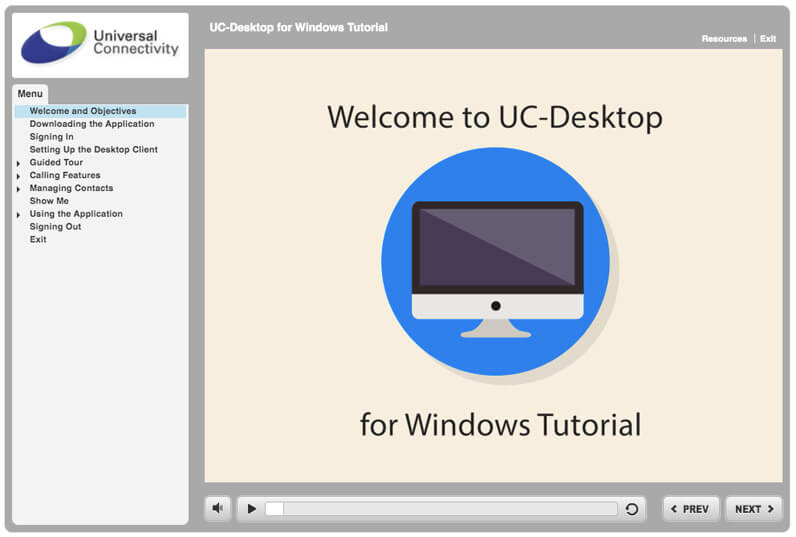Viewport: 796px width, 537px height.
Task: Expand the Guided Tour arrow
Action: point(18,163)
